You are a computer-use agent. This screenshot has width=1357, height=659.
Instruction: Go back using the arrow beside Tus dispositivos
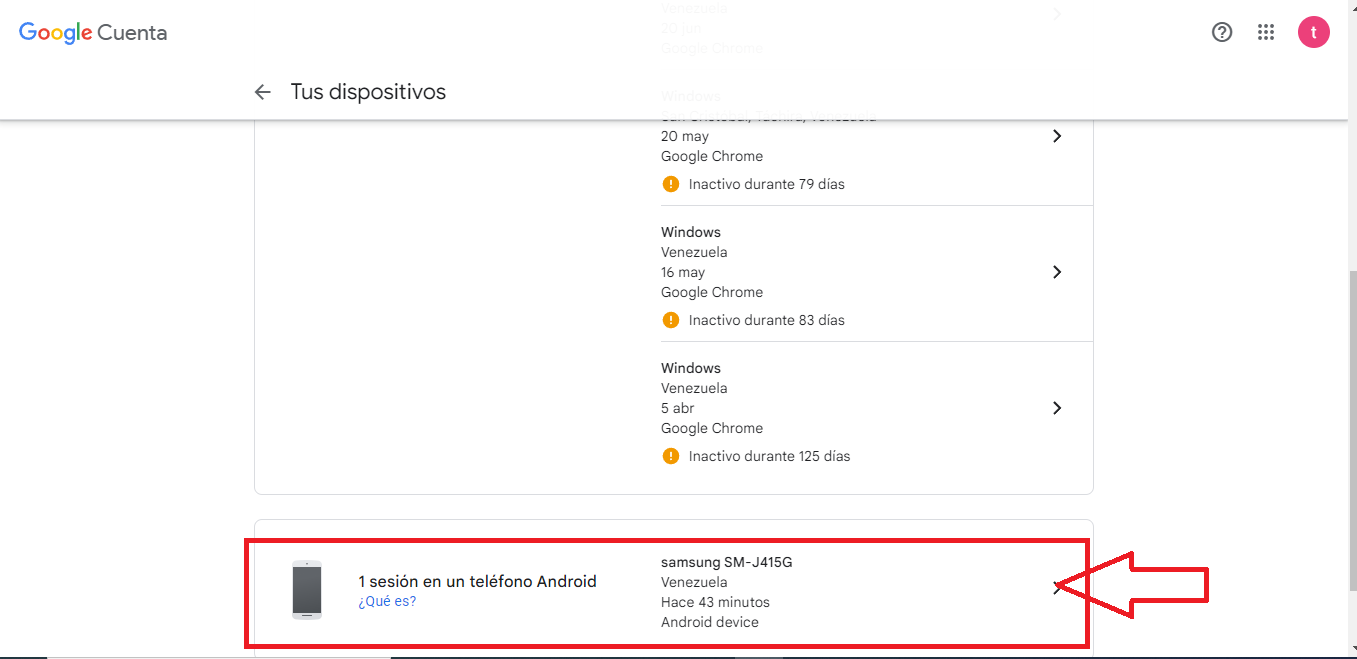pyautogui.click(x=262, y=92)
